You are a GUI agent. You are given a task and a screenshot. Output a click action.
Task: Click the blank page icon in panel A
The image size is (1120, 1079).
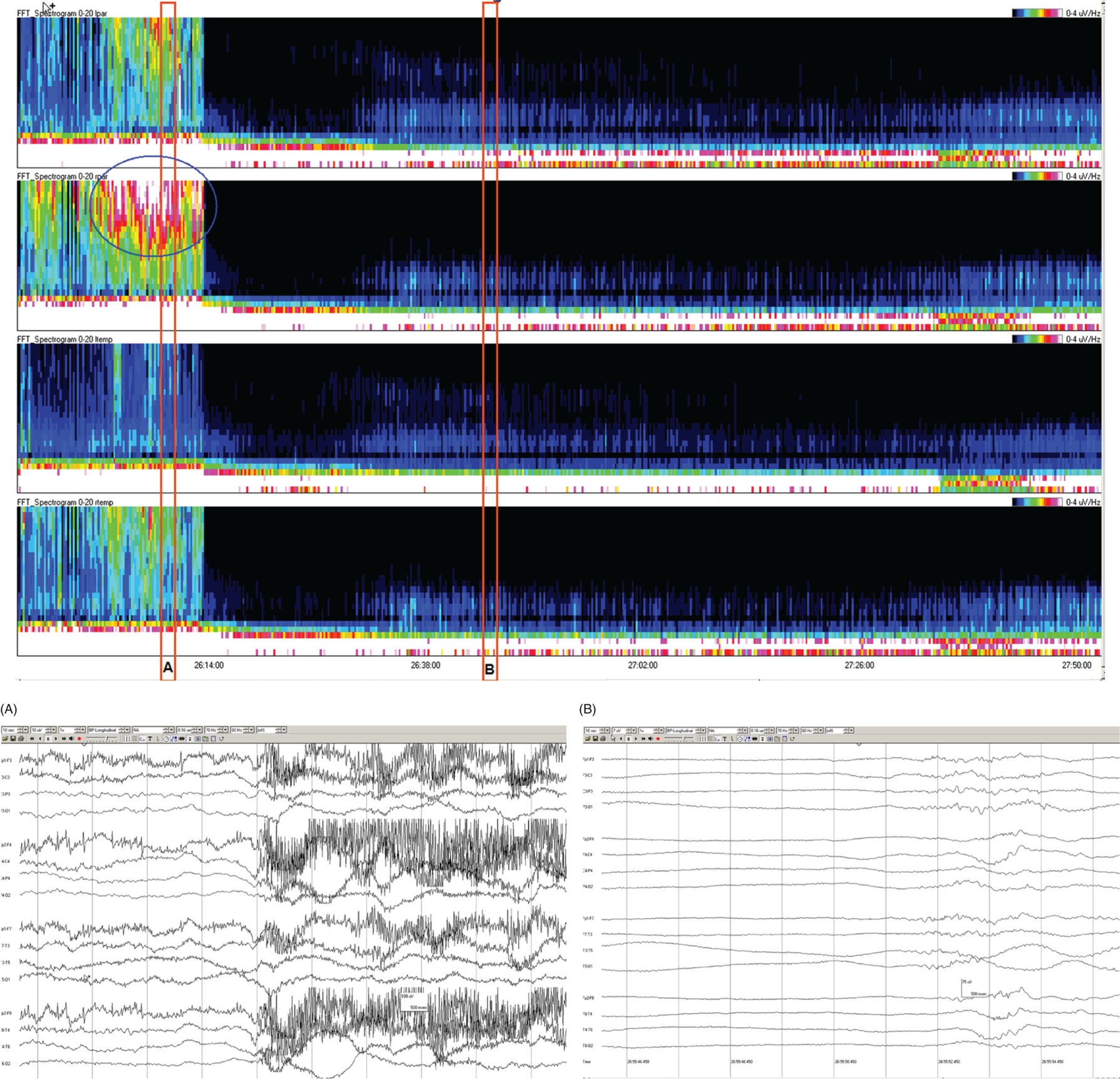(x=214, y=739)
